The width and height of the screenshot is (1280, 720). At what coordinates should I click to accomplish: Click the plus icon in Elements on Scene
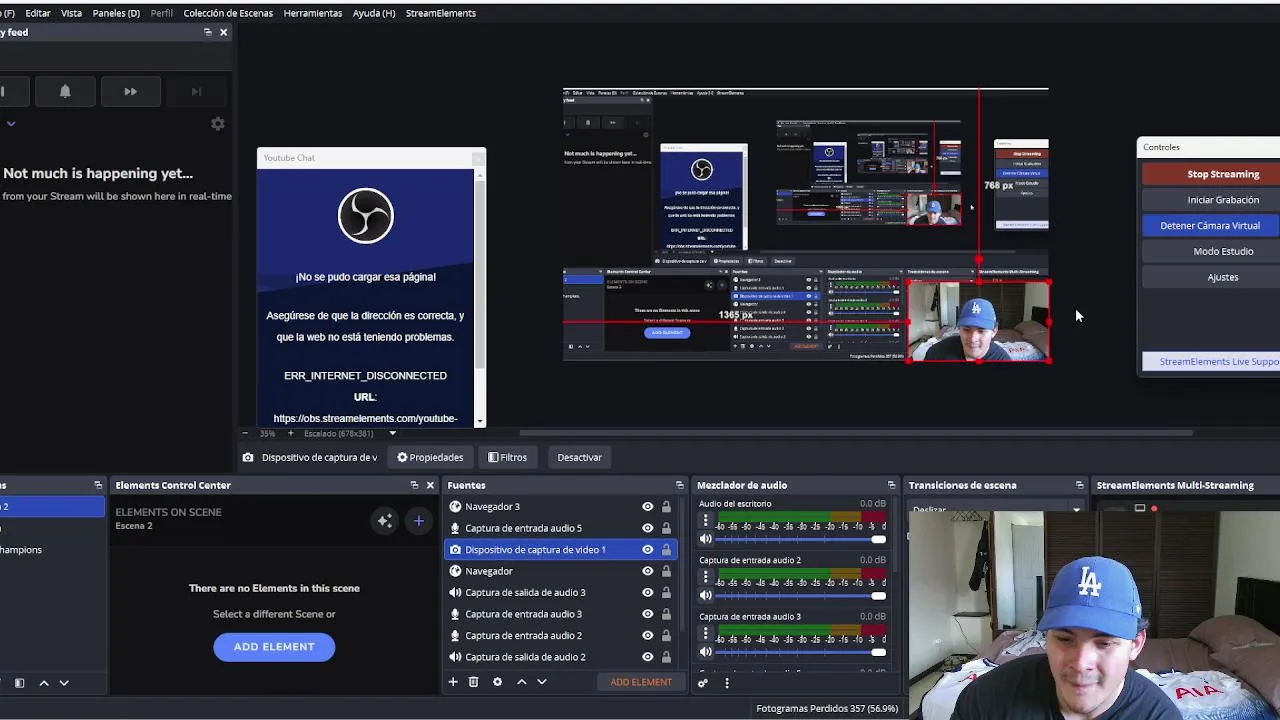(x=419, y=520)
